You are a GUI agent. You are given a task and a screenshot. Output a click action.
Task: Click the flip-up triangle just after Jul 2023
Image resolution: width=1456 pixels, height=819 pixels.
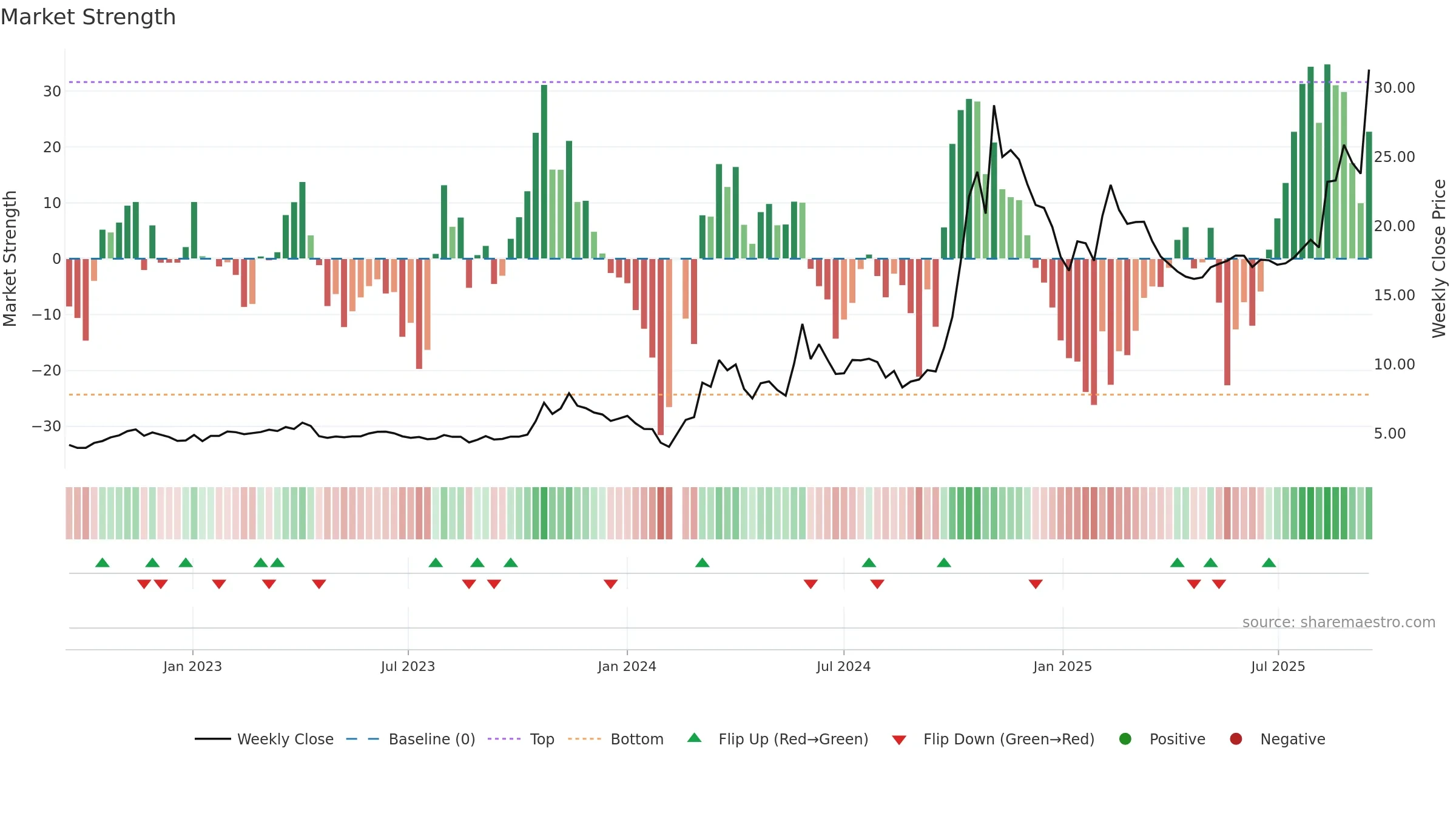pos(436,562)
